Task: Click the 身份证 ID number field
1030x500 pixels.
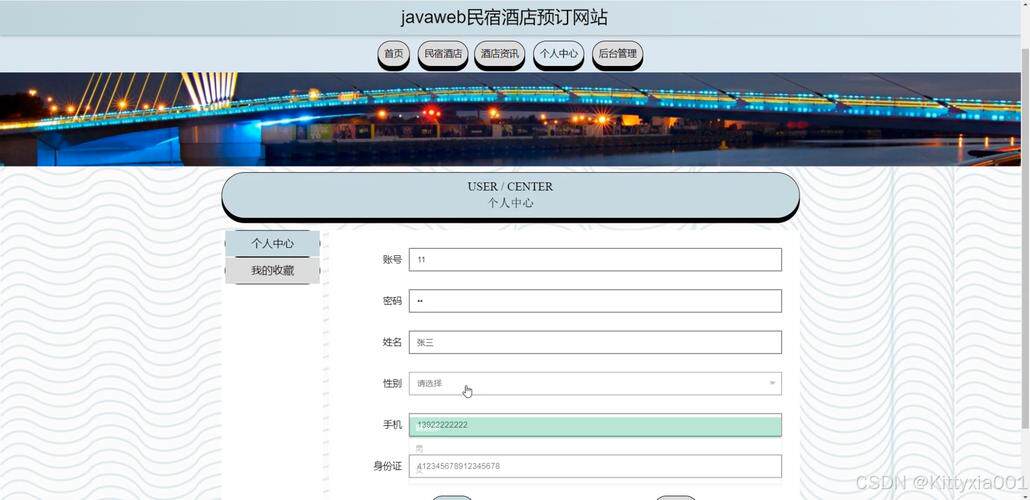Action: point(595,466)
